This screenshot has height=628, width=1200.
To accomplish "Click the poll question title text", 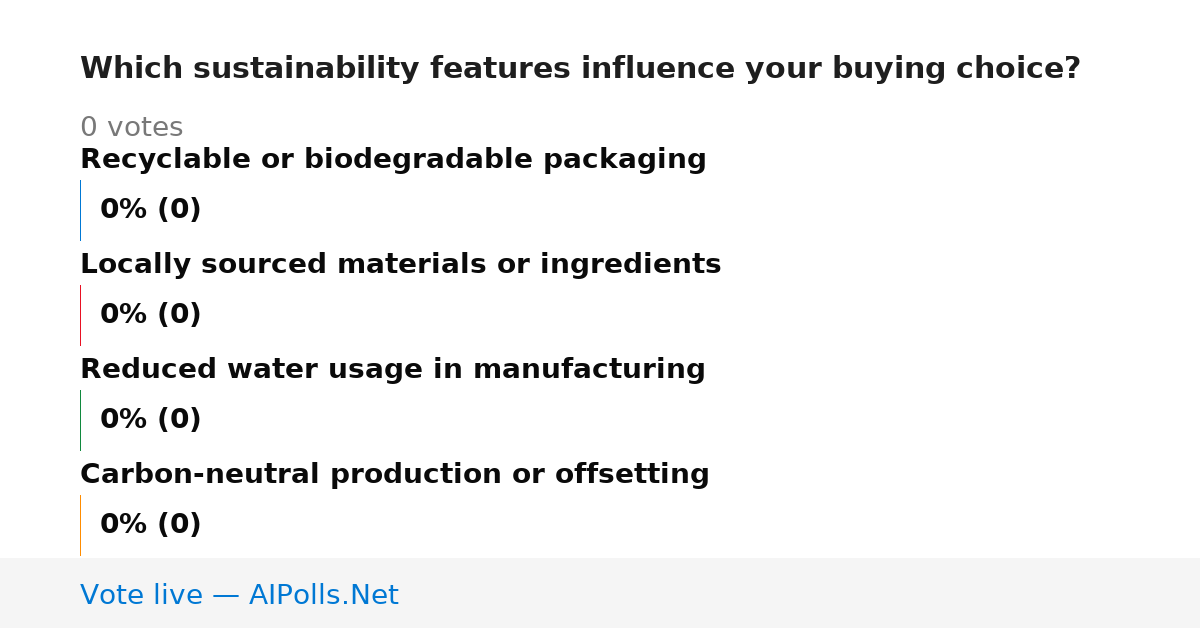I will (x=580, y=69).
